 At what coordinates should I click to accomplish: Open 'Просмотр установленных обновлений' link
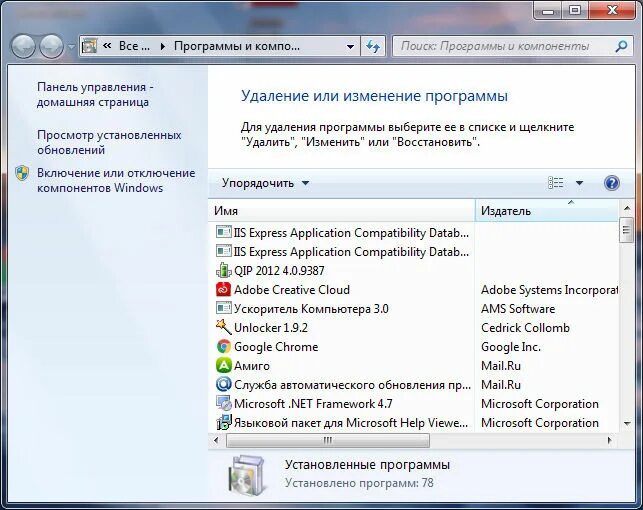point(109,142)
